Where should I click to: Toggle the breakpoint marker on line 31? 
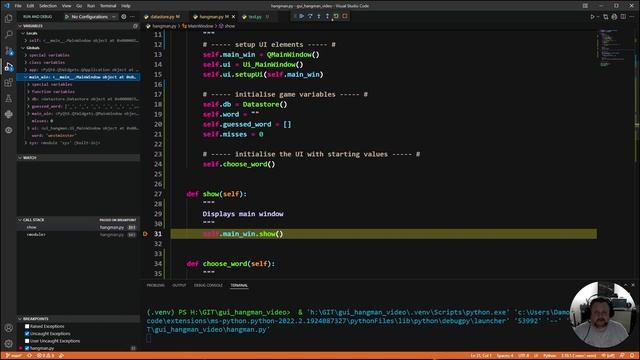click(145, 234)
